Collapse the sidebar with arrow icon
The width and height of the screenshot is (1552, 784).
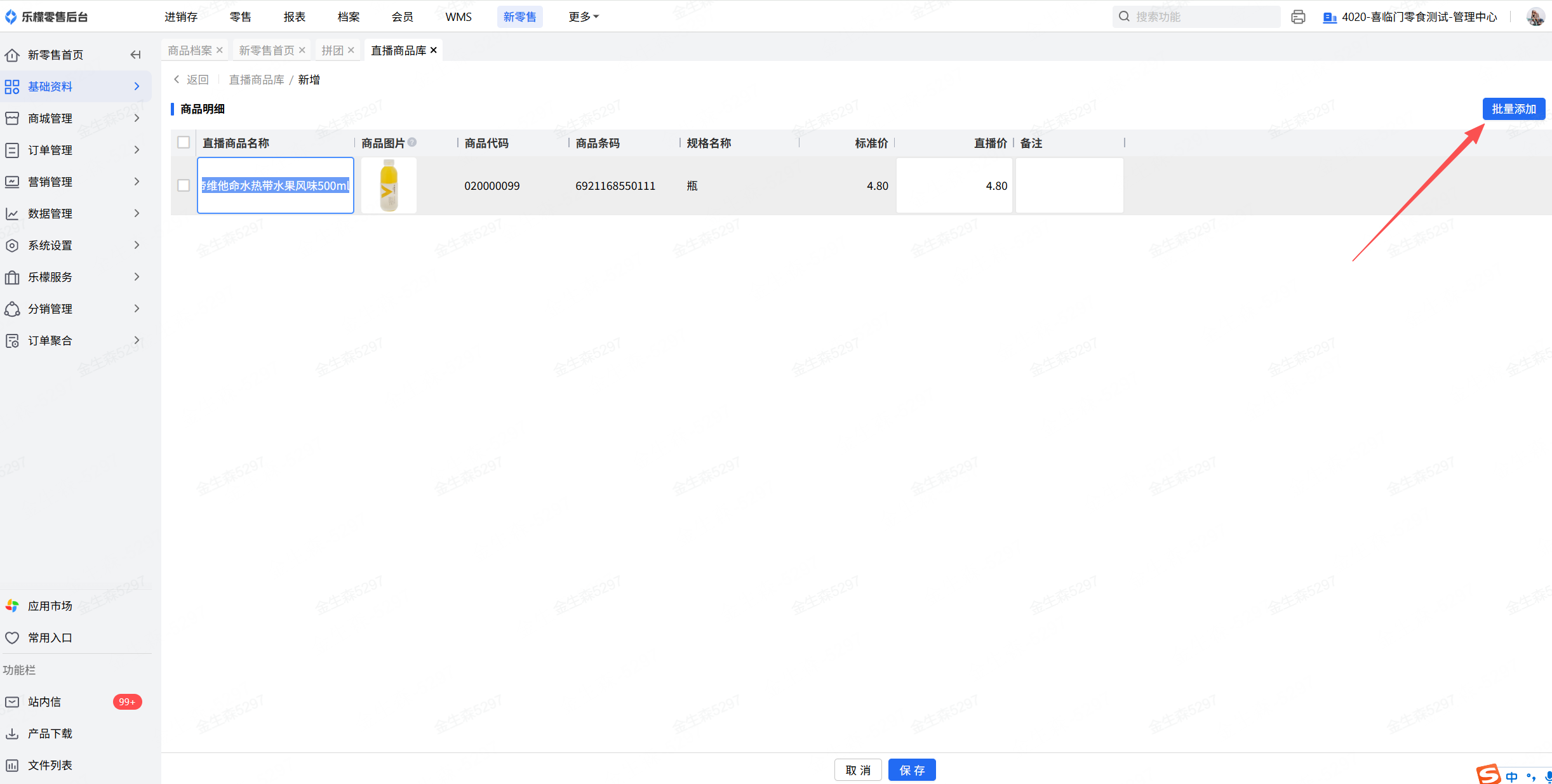(x=135, y=55)
